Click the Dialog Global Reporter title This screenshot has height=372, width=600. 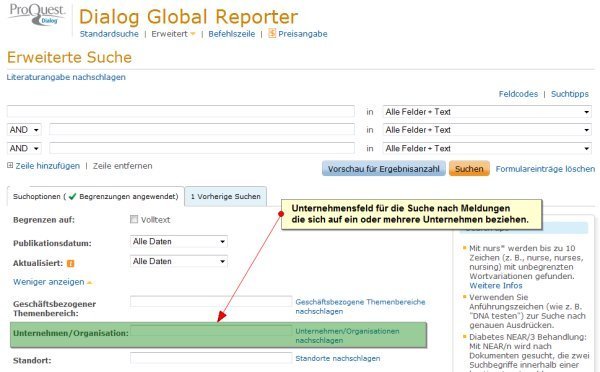coord(188,17)
